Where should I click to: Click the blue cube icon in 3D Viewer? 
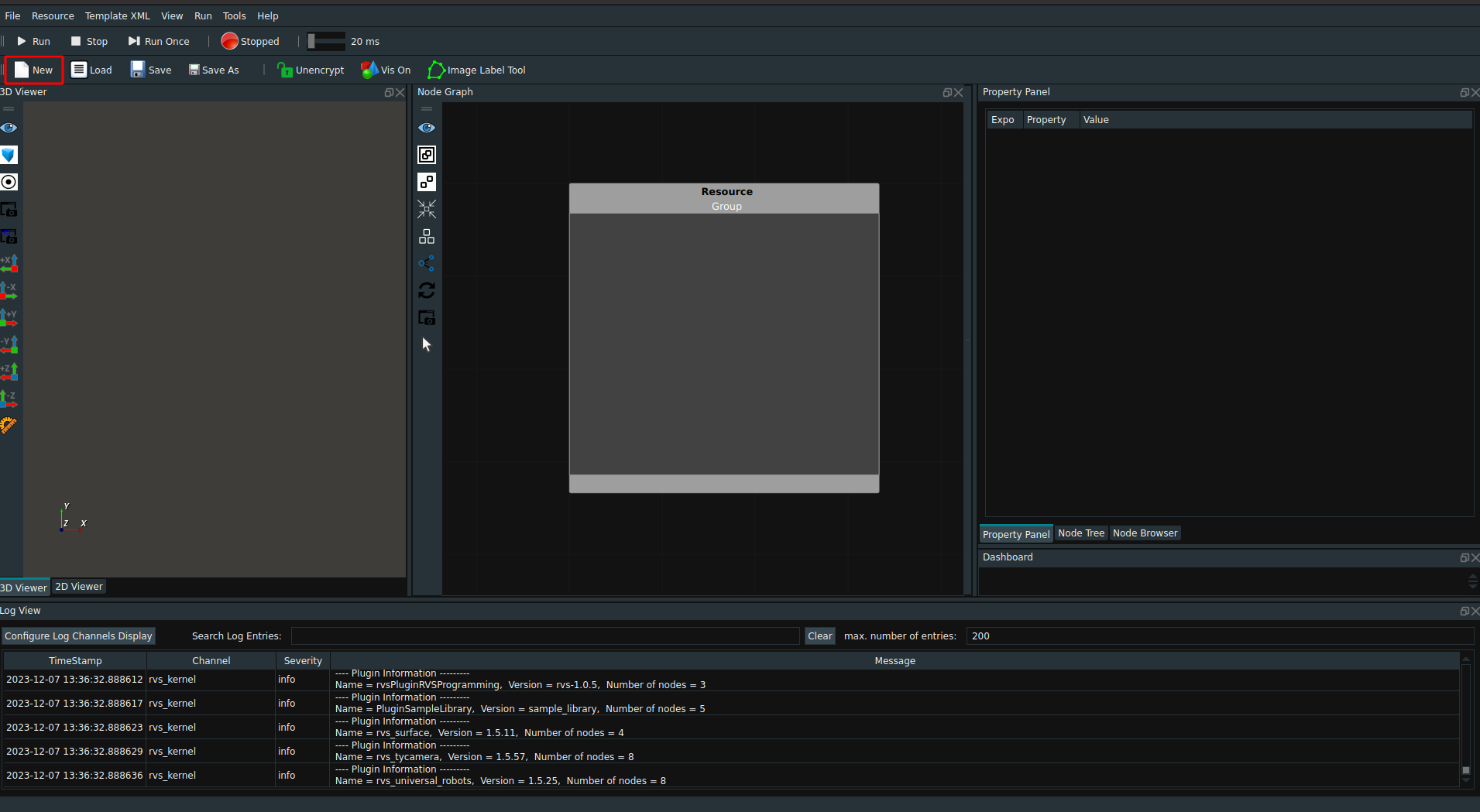click(9, 155)
